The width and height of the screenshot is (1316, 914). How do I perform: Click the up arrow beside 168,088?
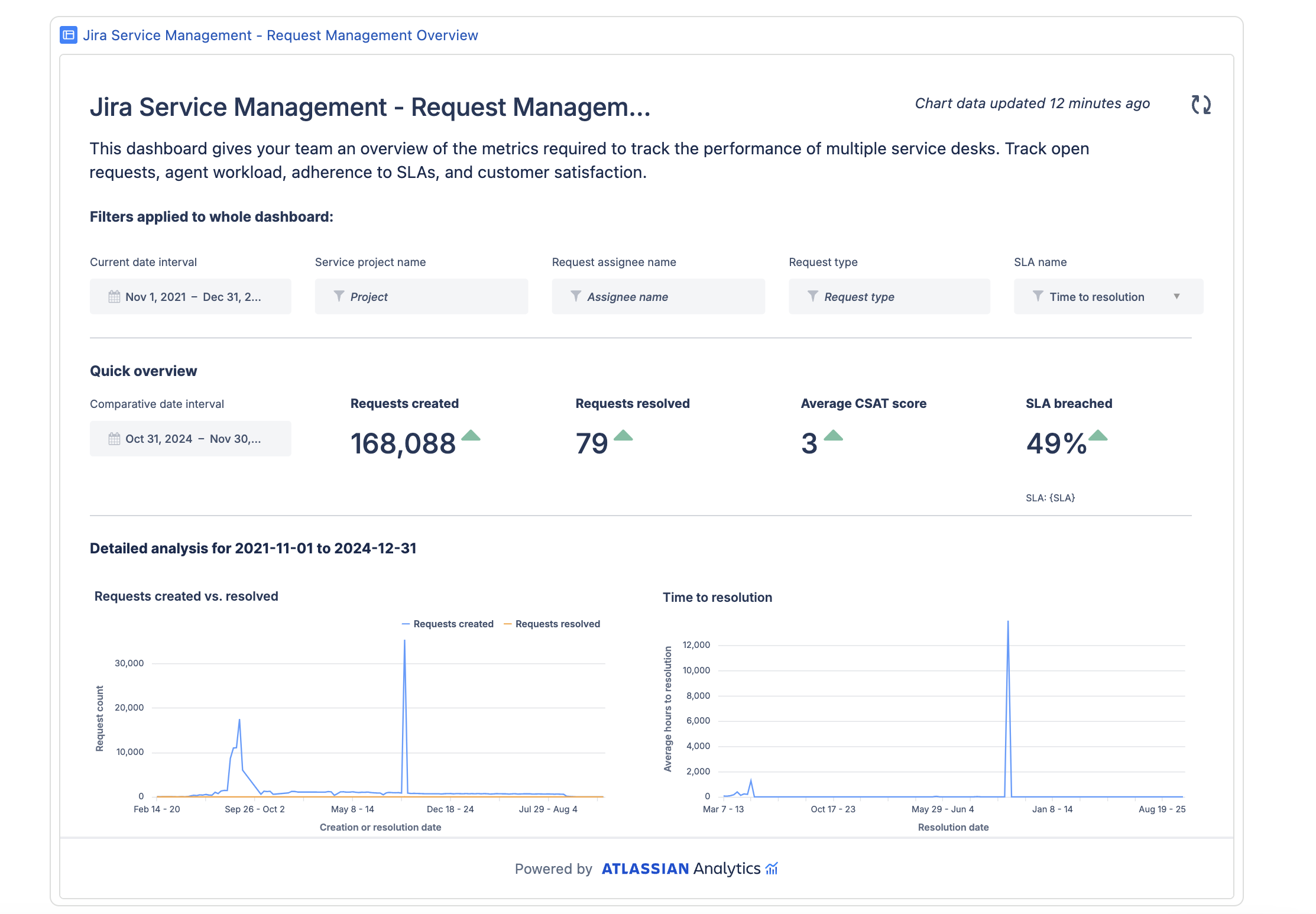pyautogui.click(x=471, y=435)
